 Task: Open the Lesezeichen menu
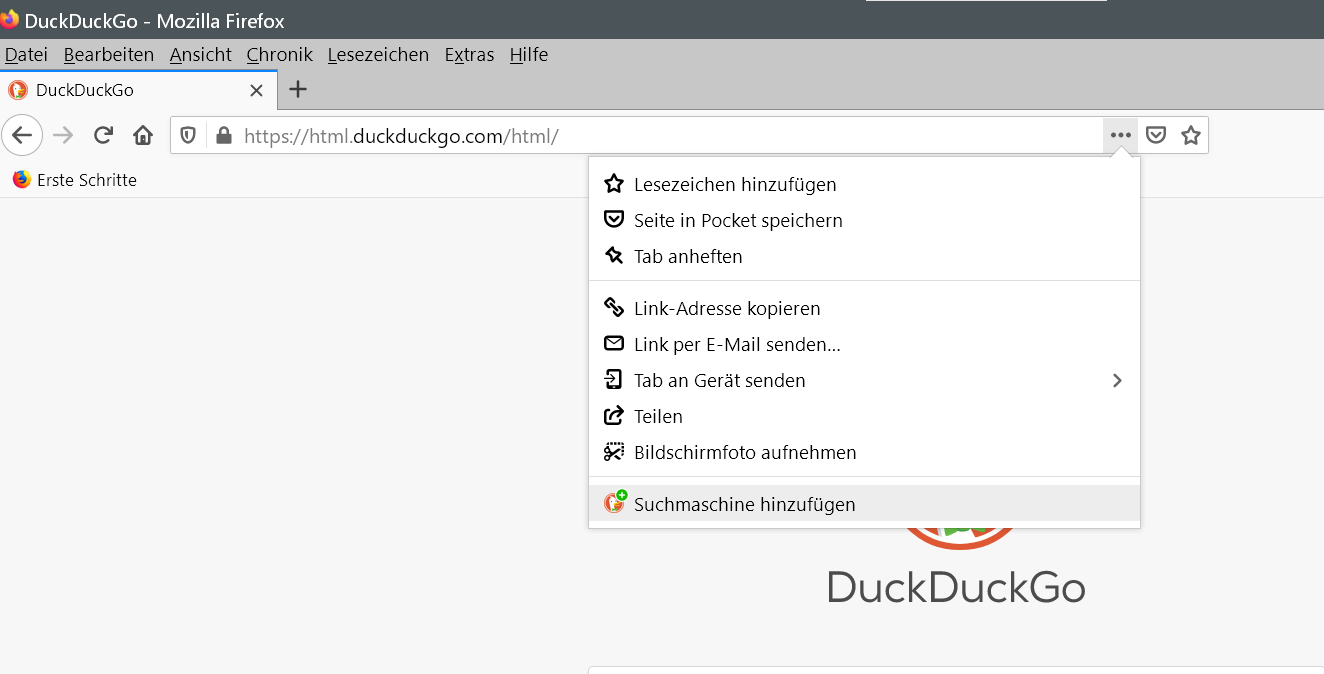tap(378, 55)
